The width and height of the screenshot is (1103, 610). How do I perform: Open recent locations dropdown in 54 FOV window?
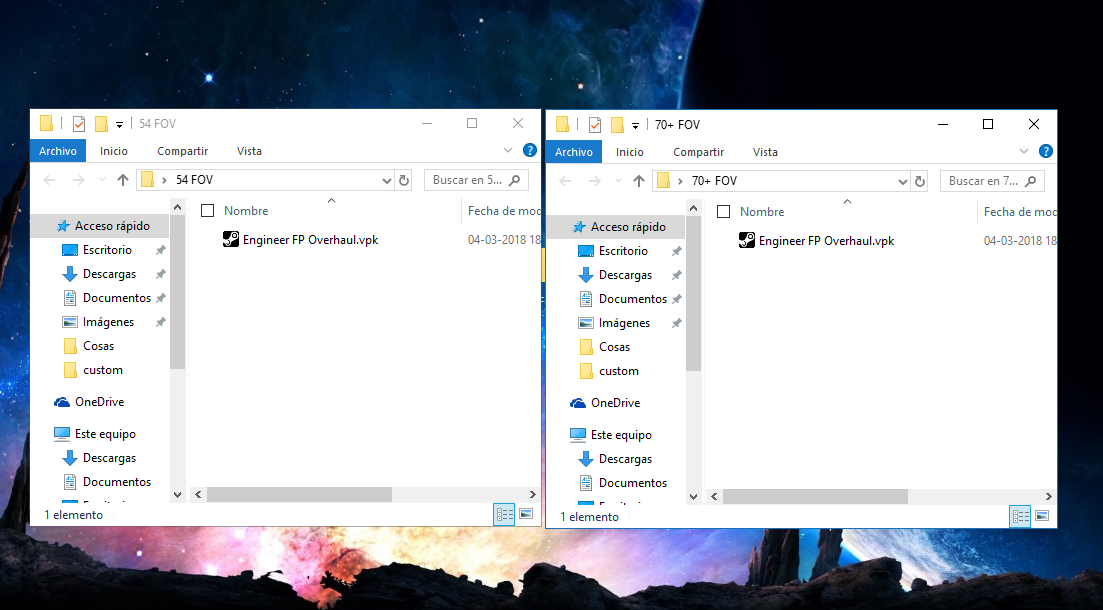pyautogui.click(x=102, y=180)
